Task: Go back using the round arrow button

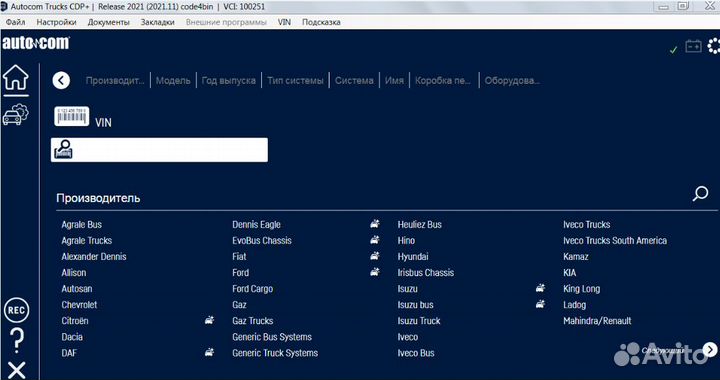Action: click(x=61, y=80)
